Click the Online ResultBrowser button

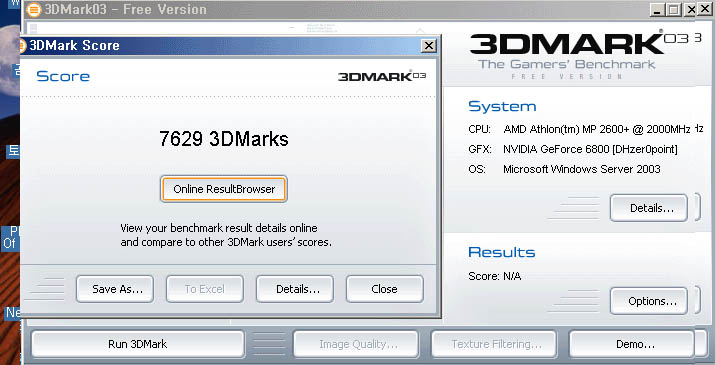[224, 189]
